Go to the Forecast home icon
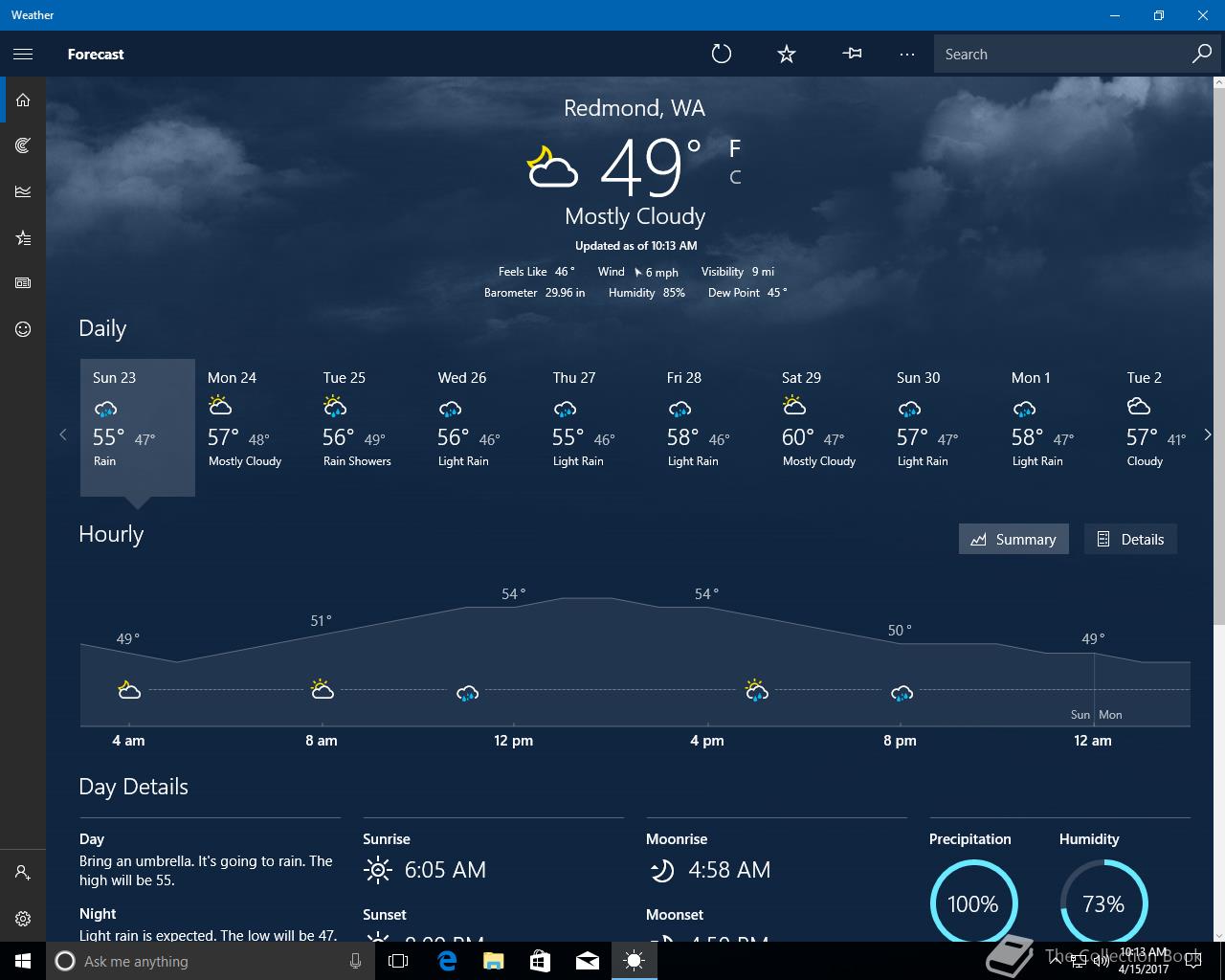Viewport: 1225px width, 980px height. (23, 100)
